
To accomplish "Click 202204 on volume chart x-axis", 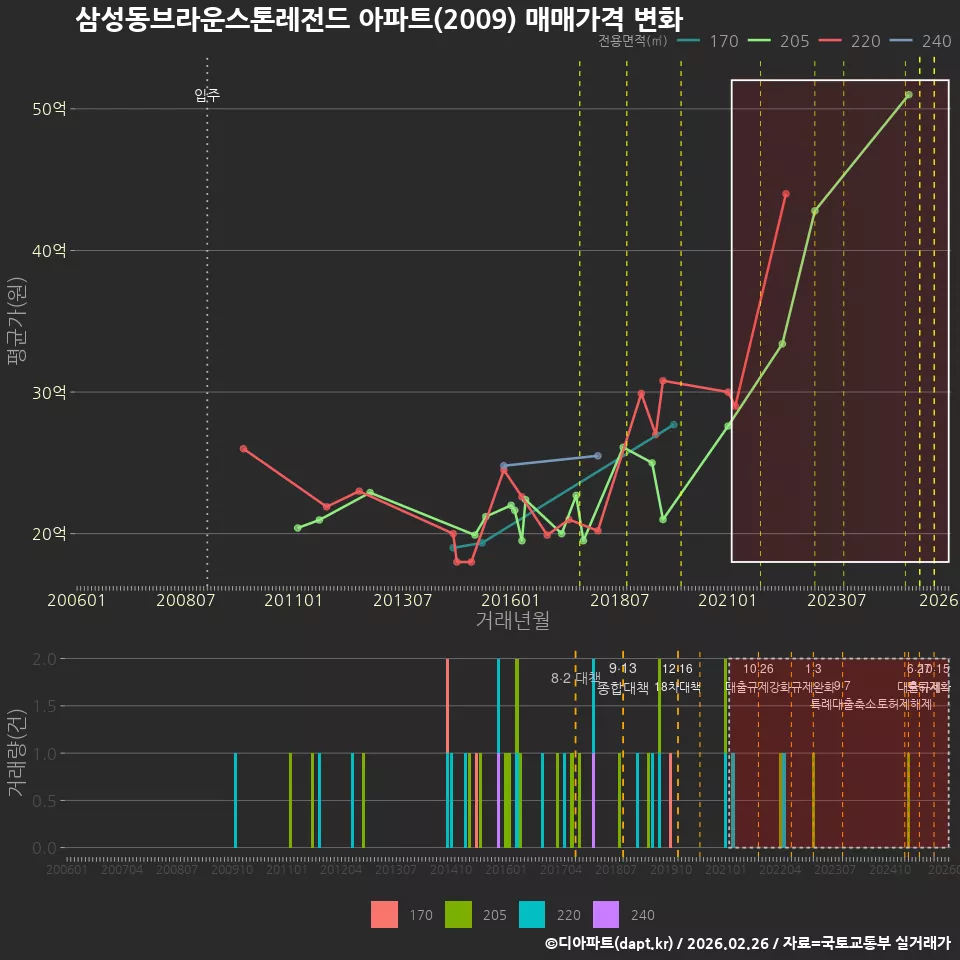I will tap(780, 869).
